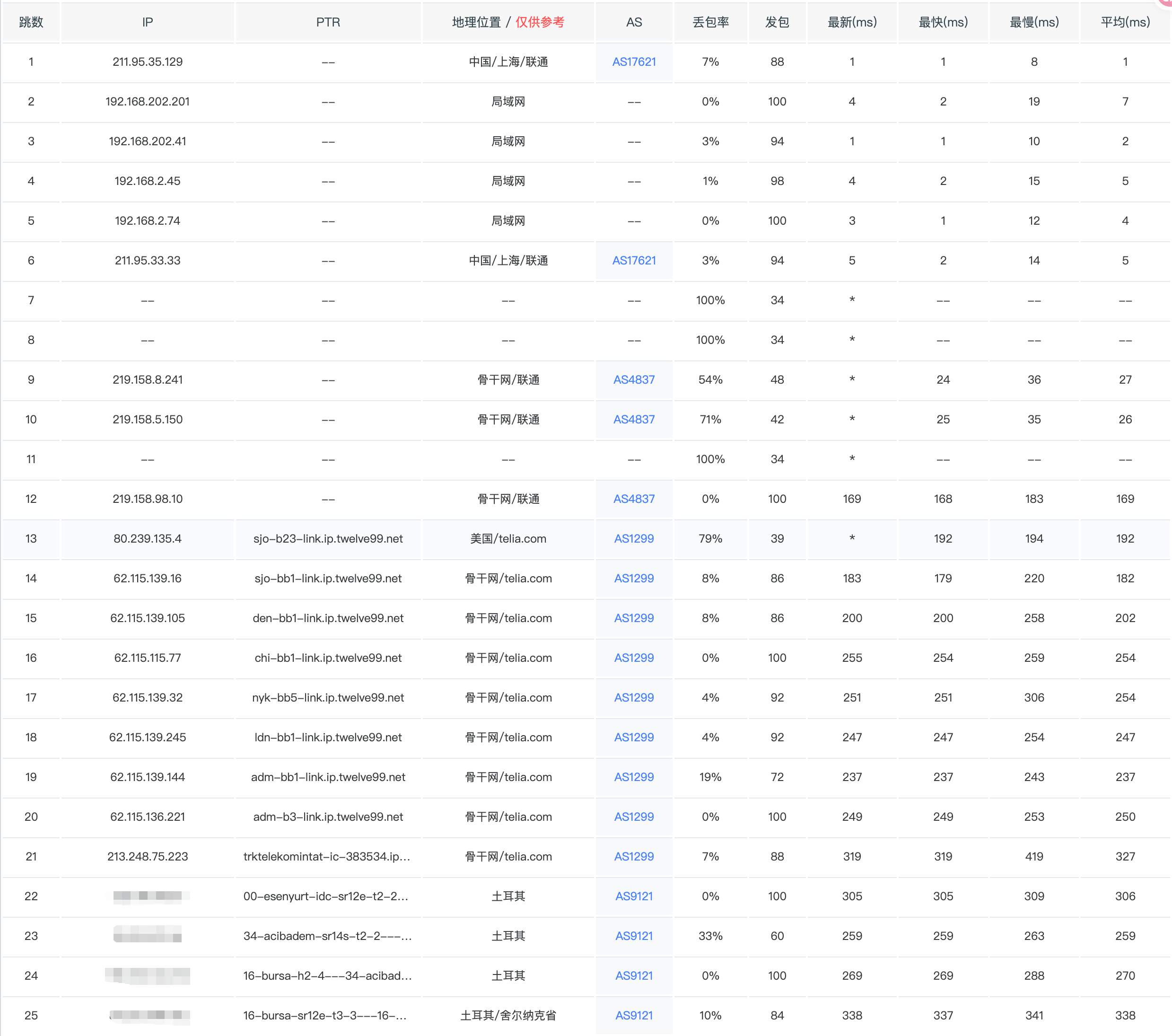Click the 平均(ms) column header
The image size is (1172, 1036).
(x=1125, y=22)
